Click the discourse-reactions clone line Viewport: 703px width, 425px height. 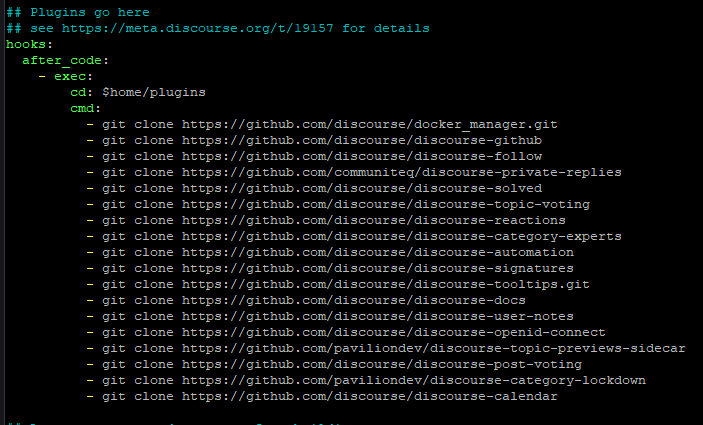[x=326, y=220]
